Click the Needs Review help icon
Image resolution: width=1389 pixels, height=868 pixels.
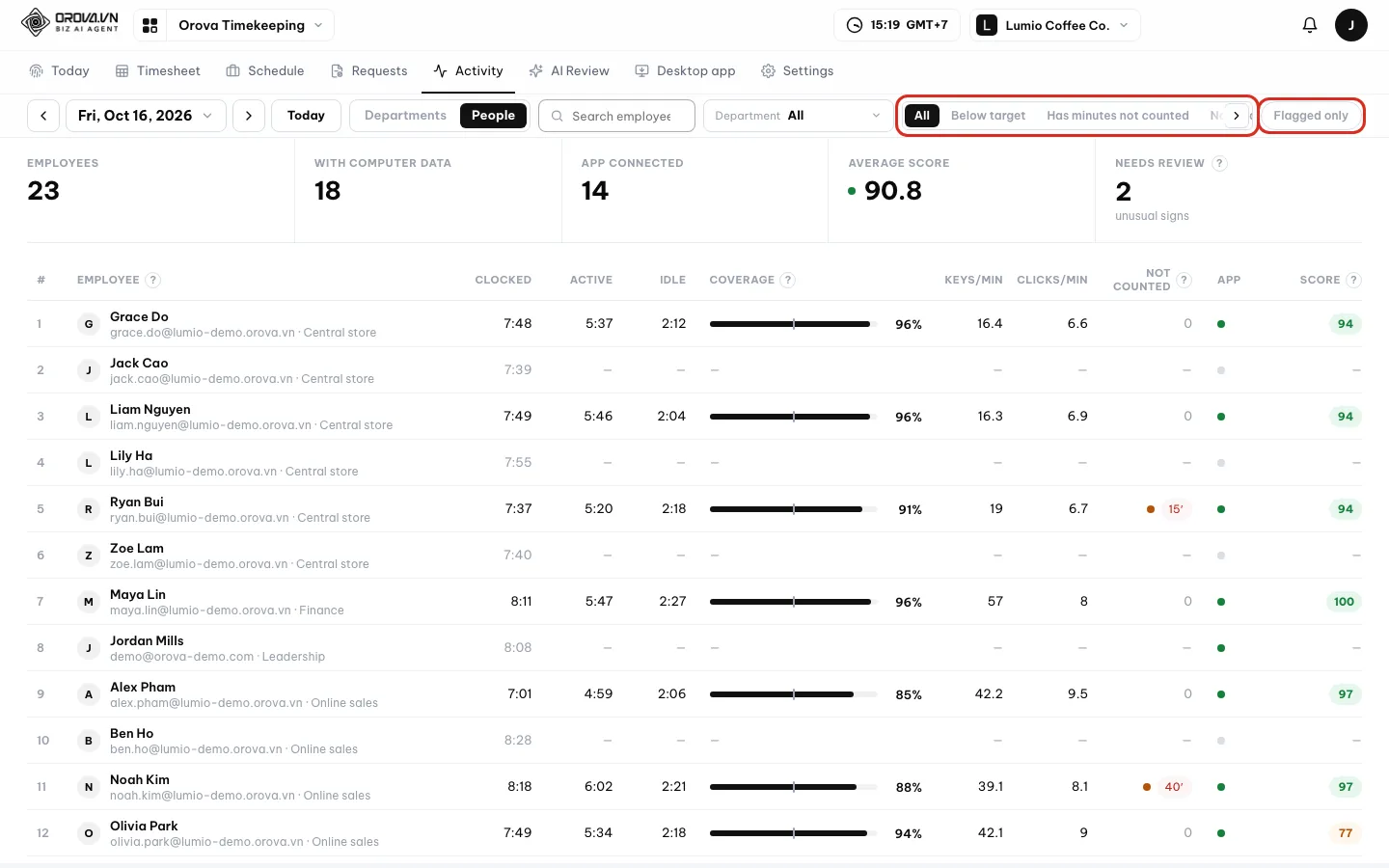[x=1219, y=163]
